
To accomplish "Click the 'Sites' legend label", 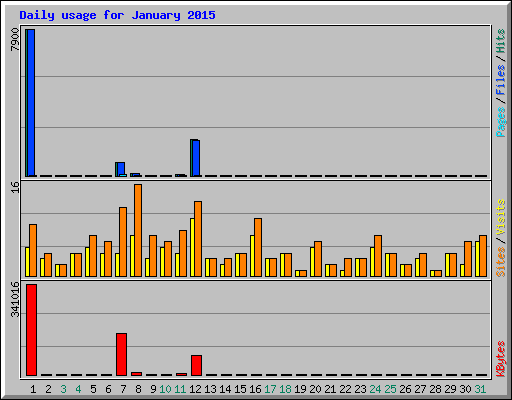I will pyautogui.click(x=501, y=262).
